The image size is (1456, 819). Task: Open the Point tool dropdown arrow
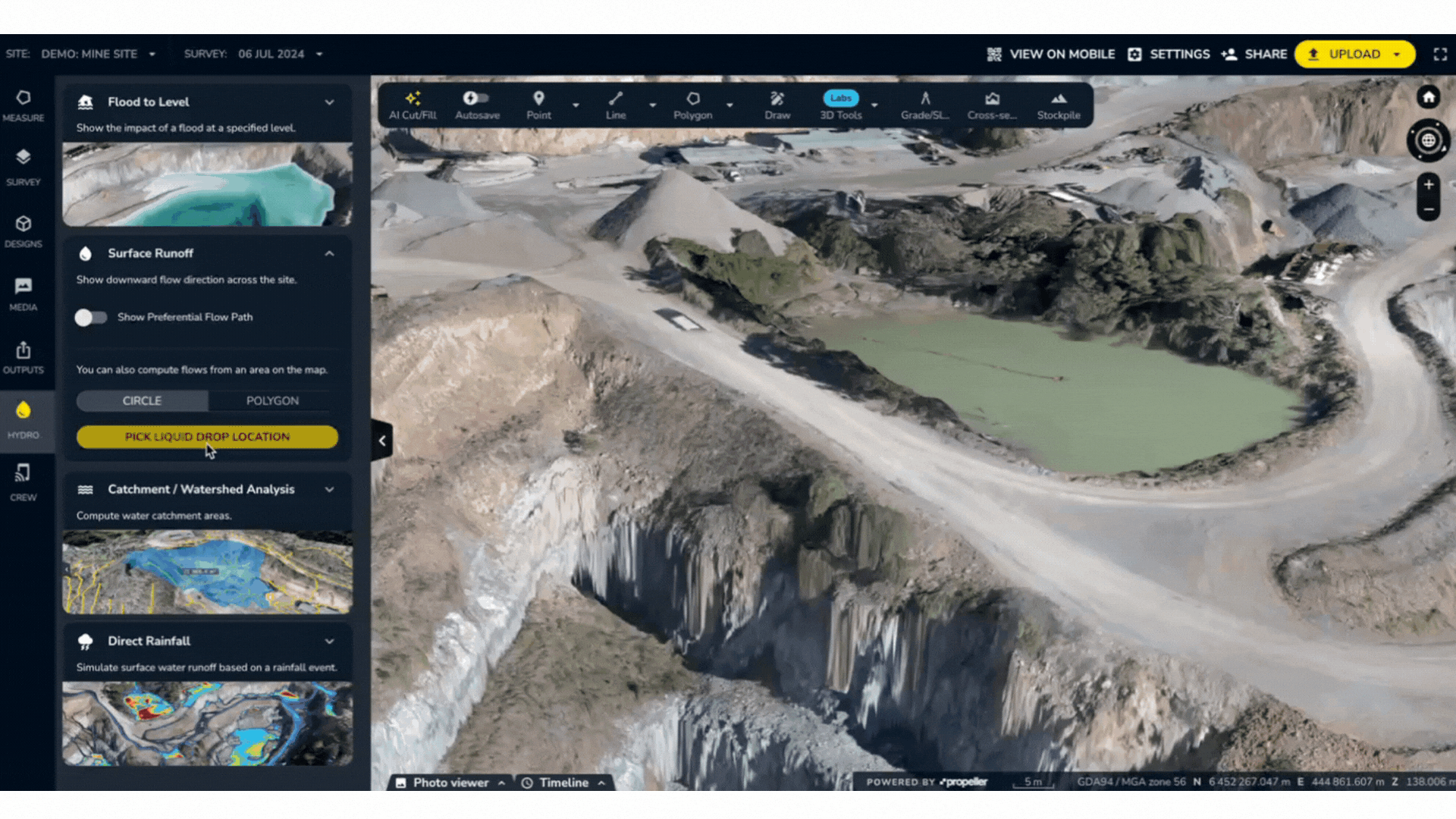click(x=576, y=105)
